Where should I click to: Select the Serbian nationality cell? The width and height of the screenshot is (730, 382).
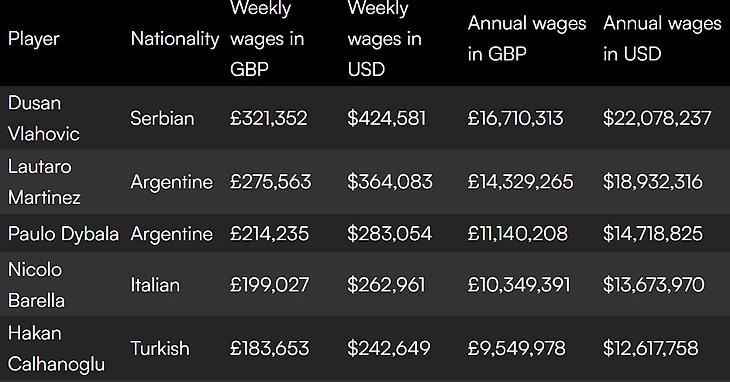(x=162, y=118)
